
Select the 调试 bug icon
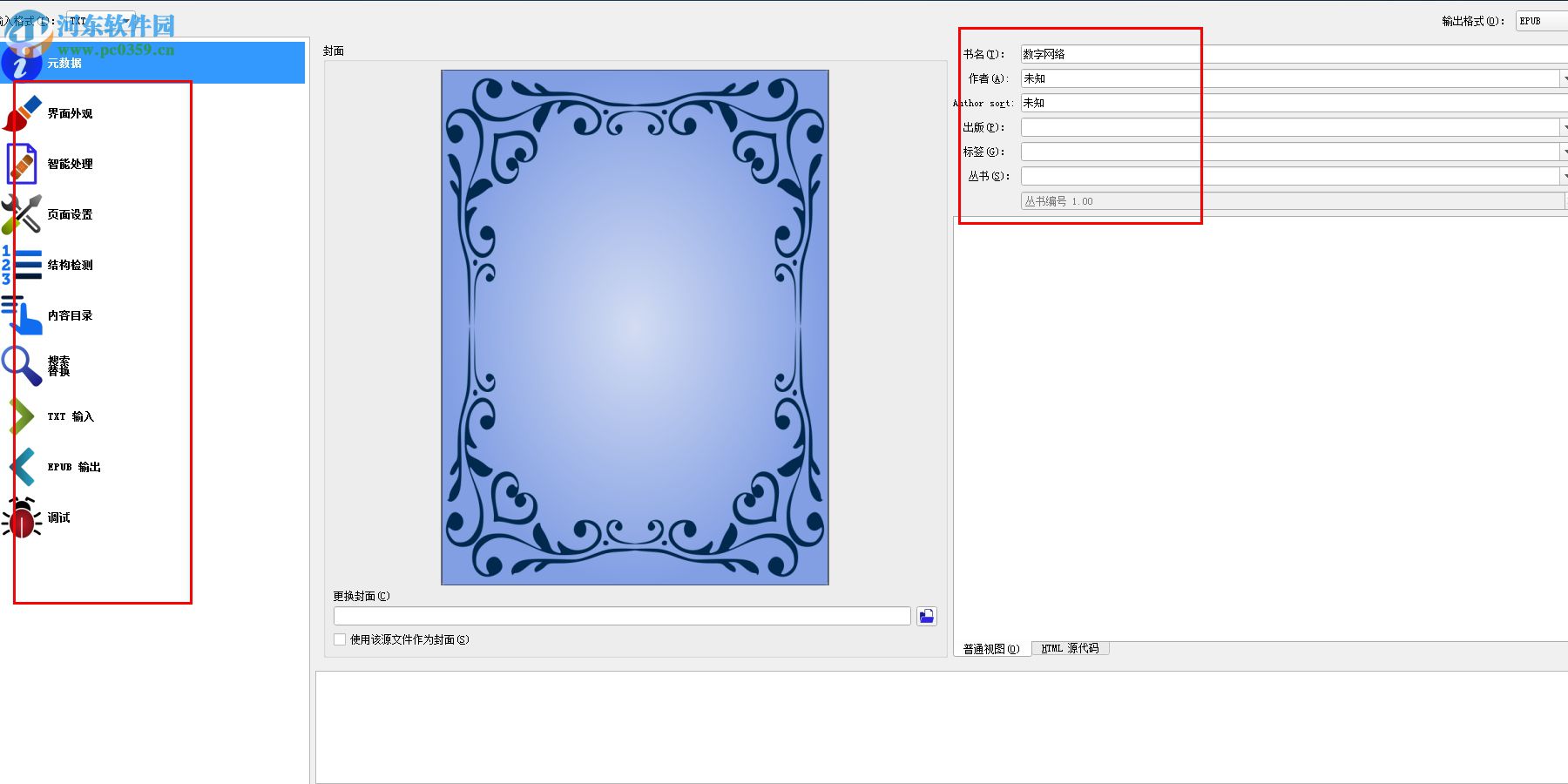pos(22,517)
